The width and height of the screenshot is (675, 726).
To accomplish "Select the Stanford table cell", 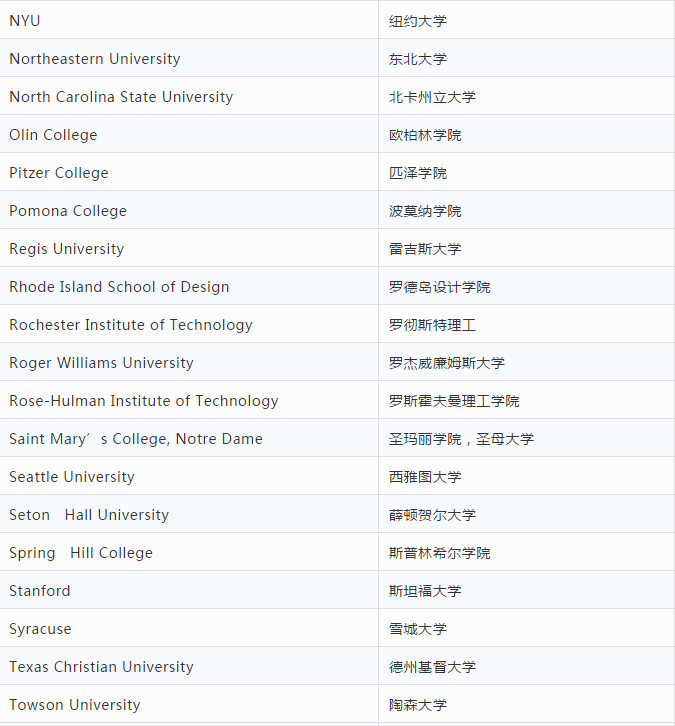I will click(x=40, y=591).
